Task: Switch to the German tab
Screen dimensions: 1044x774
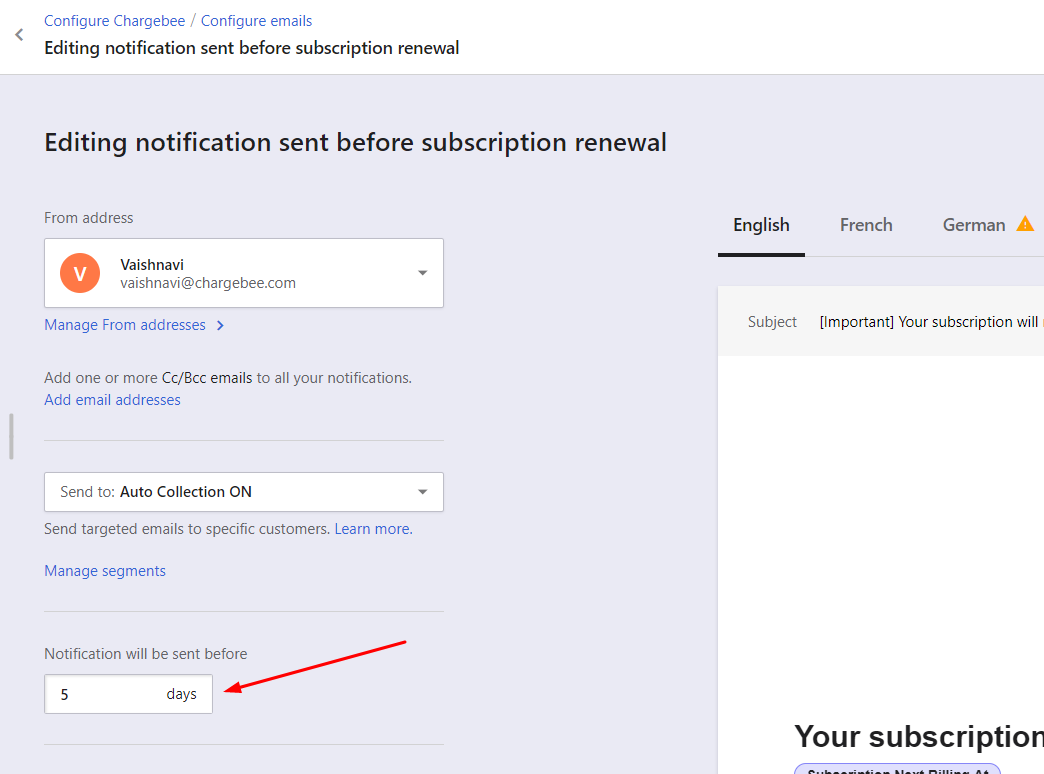Action: coord(973,225)
